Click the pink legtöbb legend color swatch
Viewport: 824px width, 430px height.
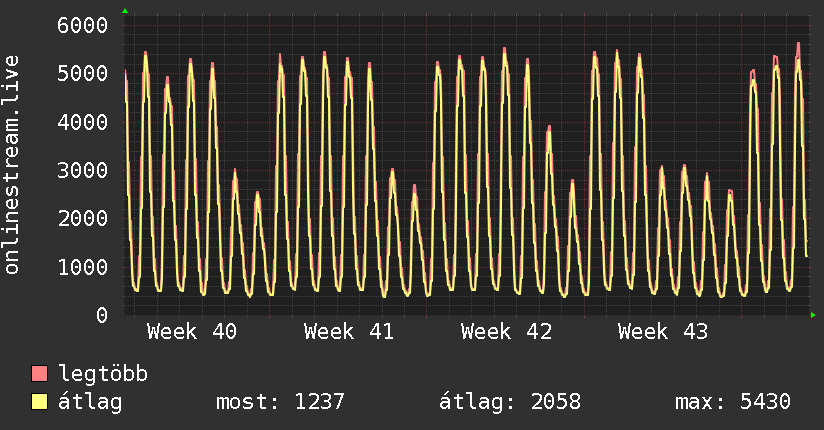pos(39,374)
